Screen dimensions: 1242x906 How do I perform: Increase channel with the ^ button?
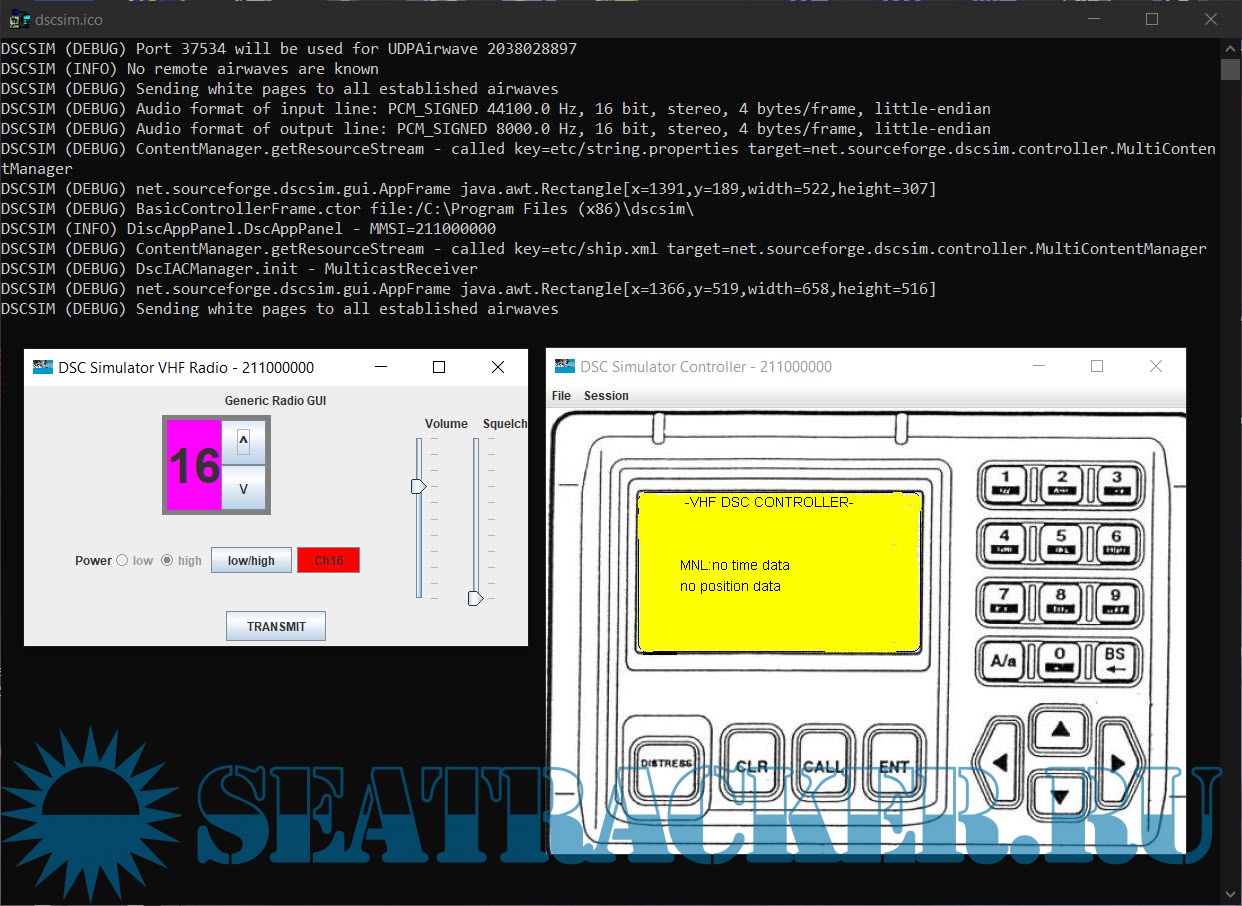click(x=243, y=442)
